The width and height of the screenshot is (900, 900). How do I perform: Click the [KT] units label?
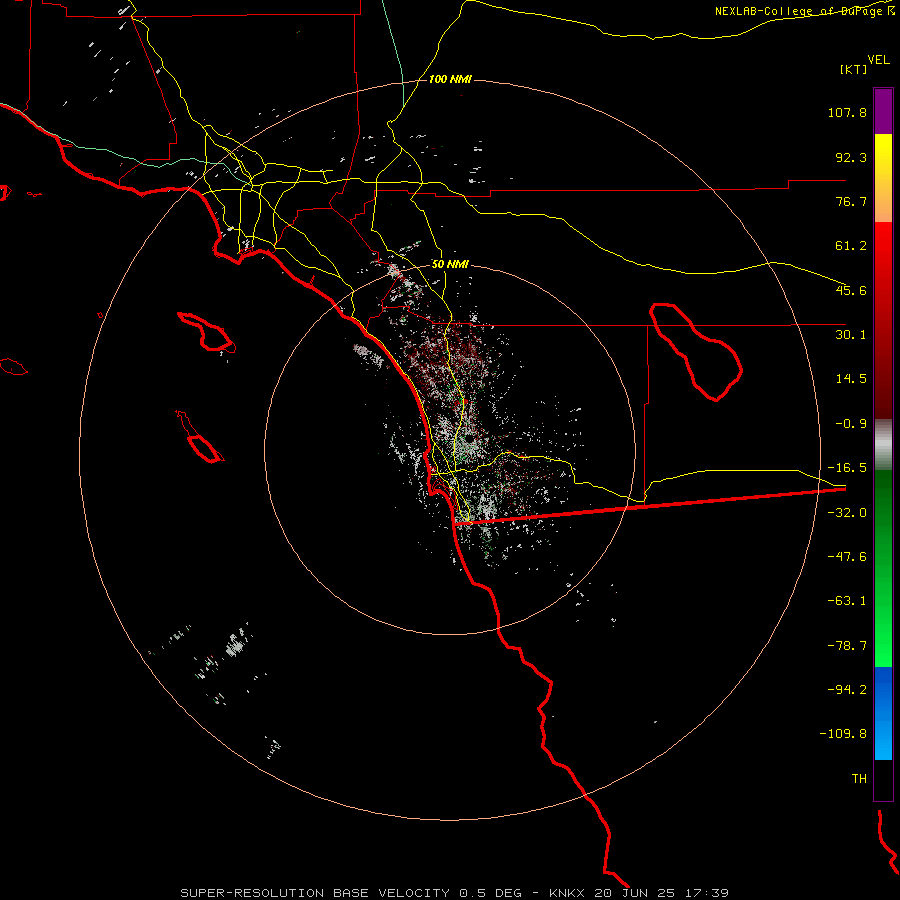coord(854,69)
